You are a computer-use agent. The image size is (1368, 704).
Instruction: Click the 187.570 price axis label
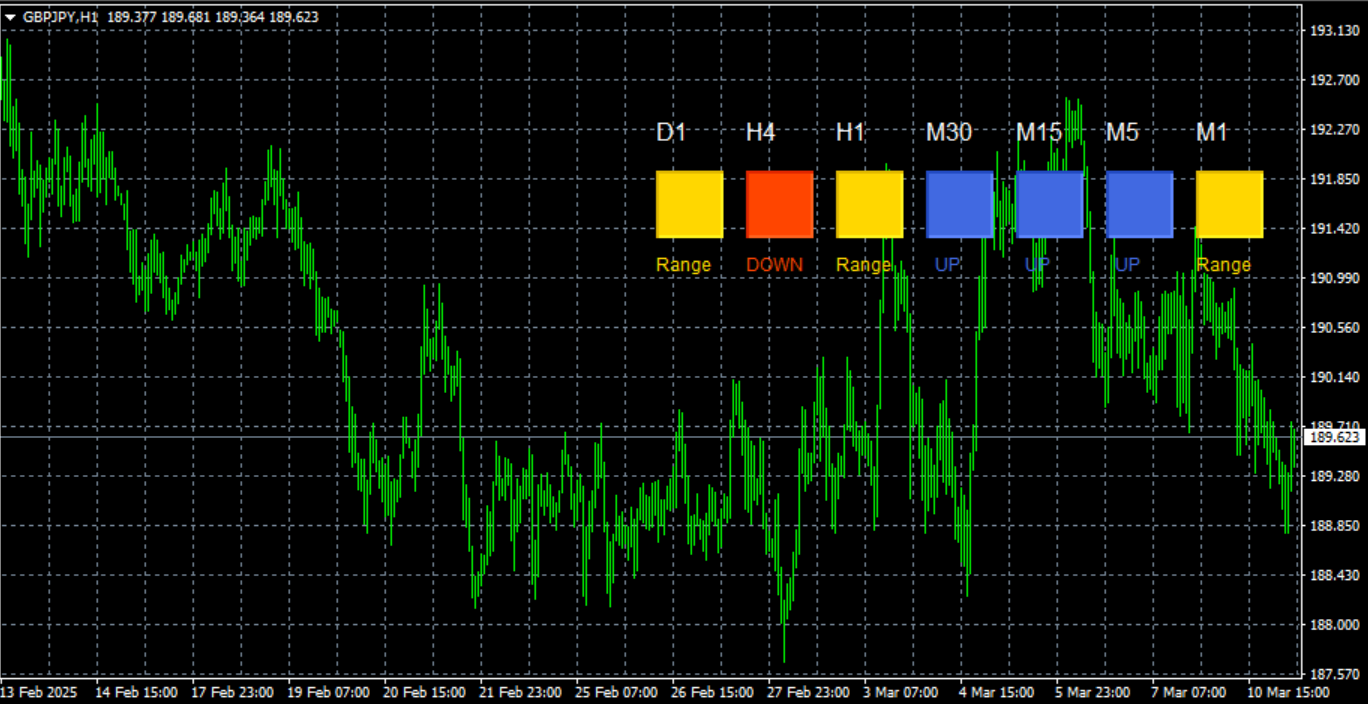tap(1334, 674)
